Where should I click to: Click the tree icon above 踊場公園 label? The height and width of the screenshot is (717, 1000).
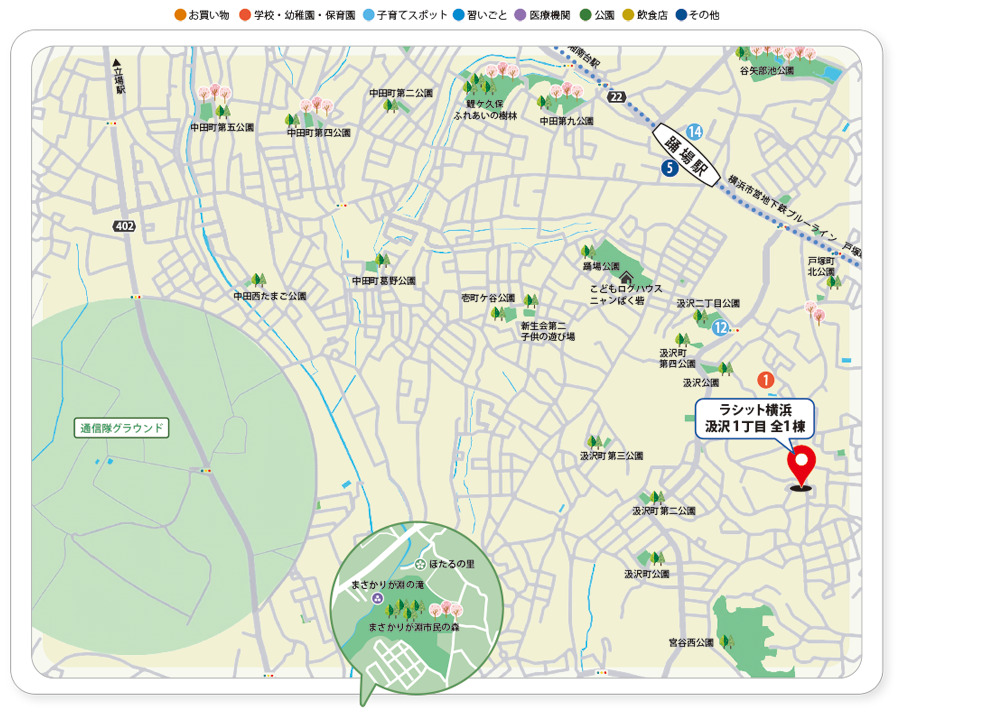588,251
